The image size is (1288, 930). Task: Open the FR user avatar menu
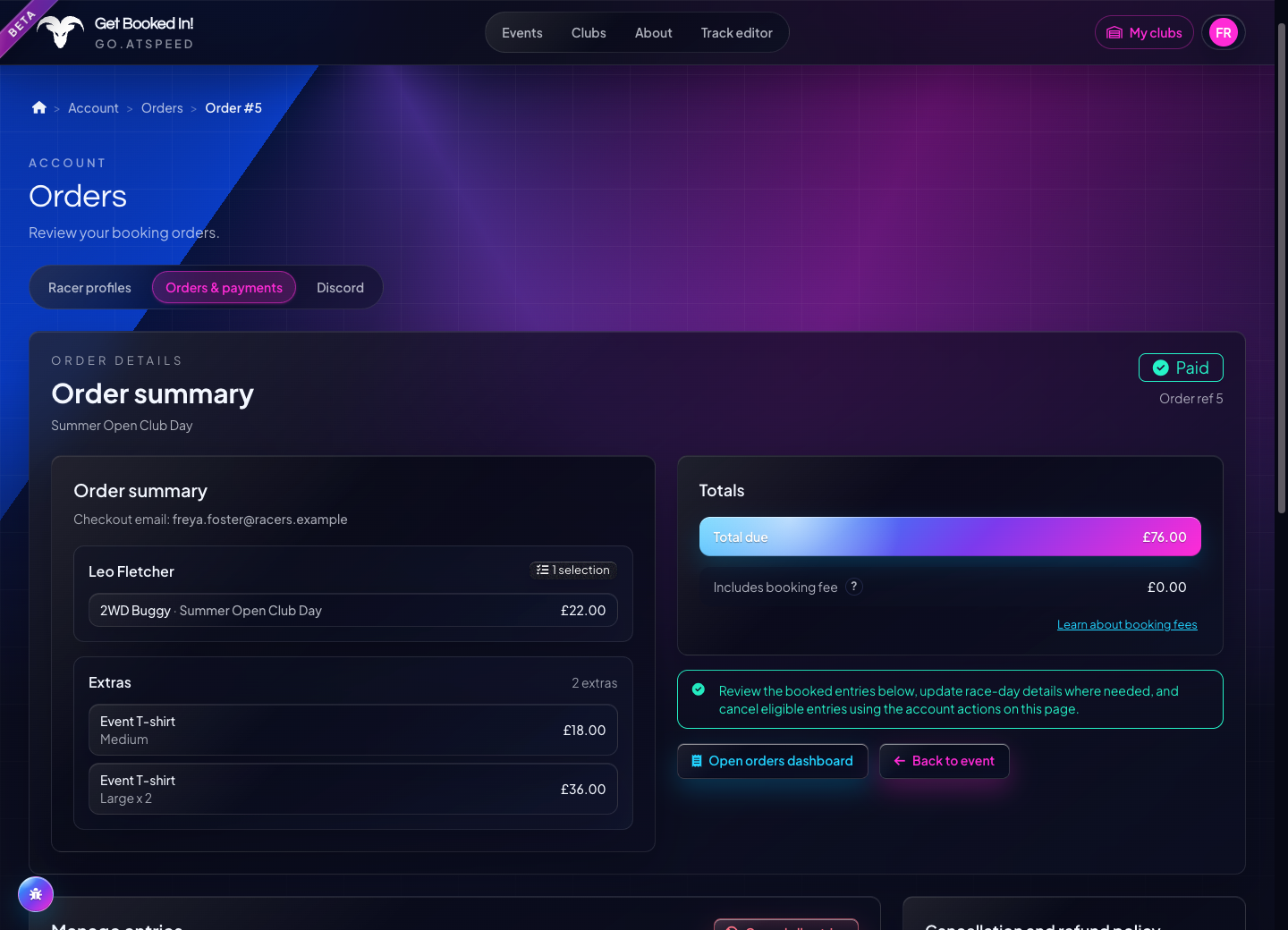point(1224,33)
